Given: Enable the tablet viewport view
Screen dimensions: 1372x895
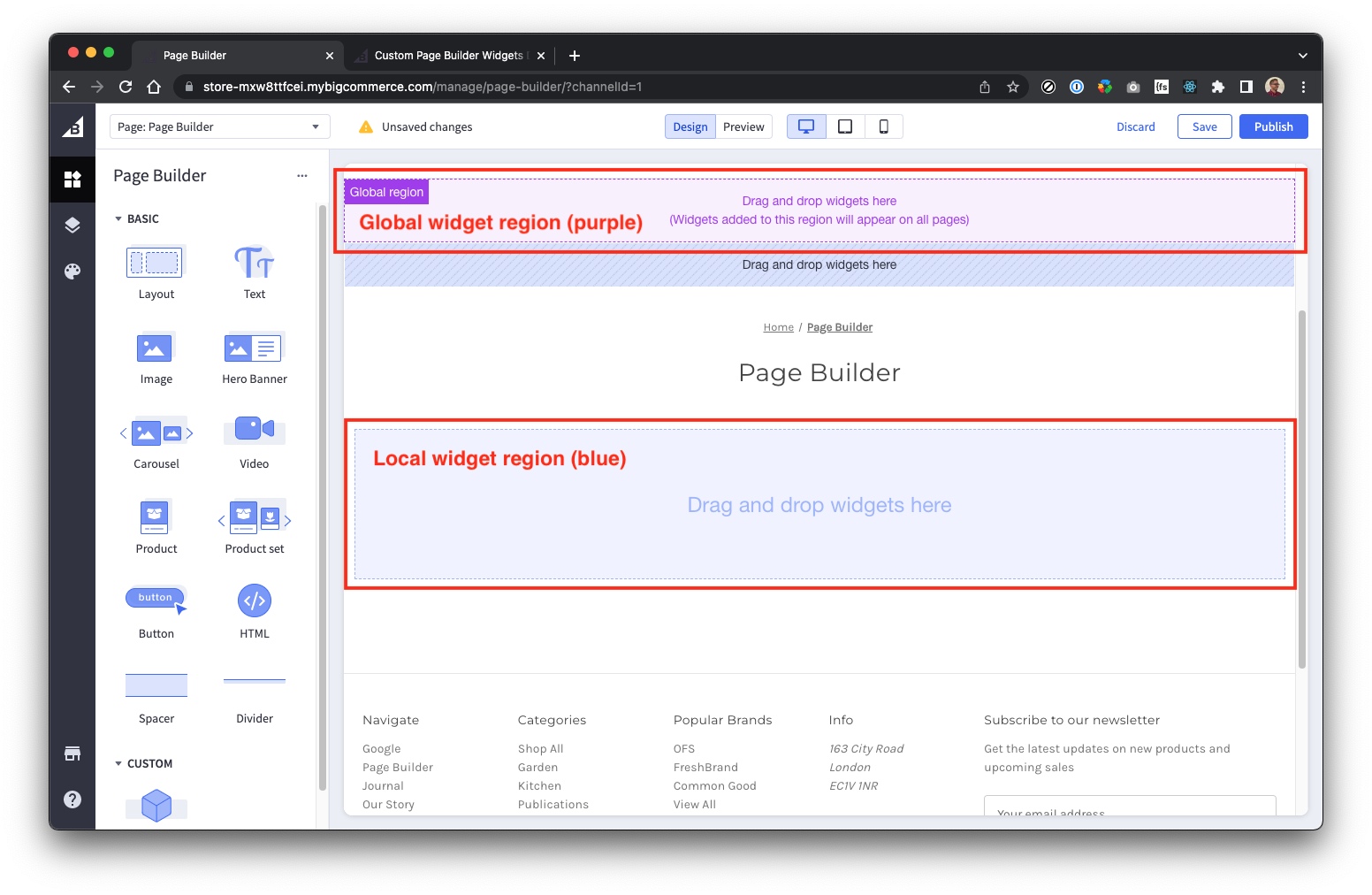Looking at the screenshot, I should pos(844,126).
